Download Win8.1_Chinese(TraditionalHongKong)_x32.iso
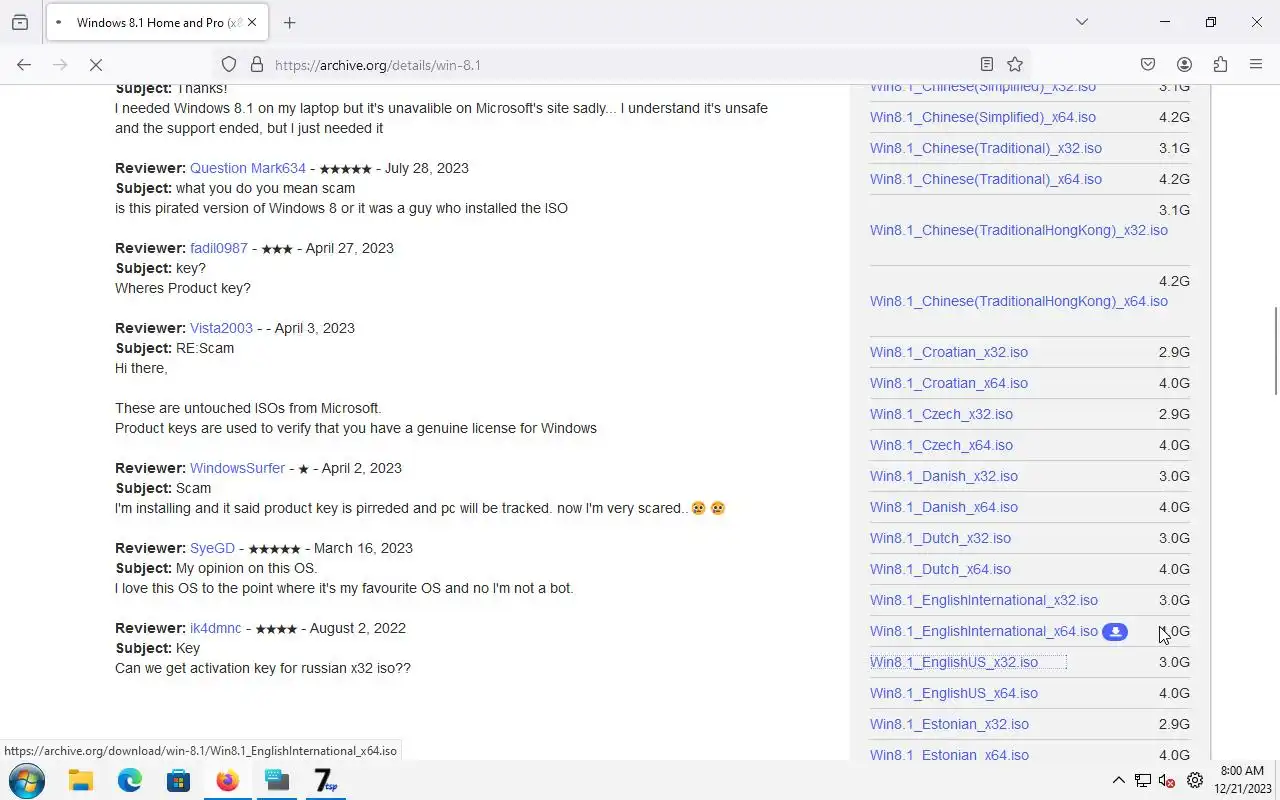Viewport: 1280px width, 800px height. (x=1019, y=230)
